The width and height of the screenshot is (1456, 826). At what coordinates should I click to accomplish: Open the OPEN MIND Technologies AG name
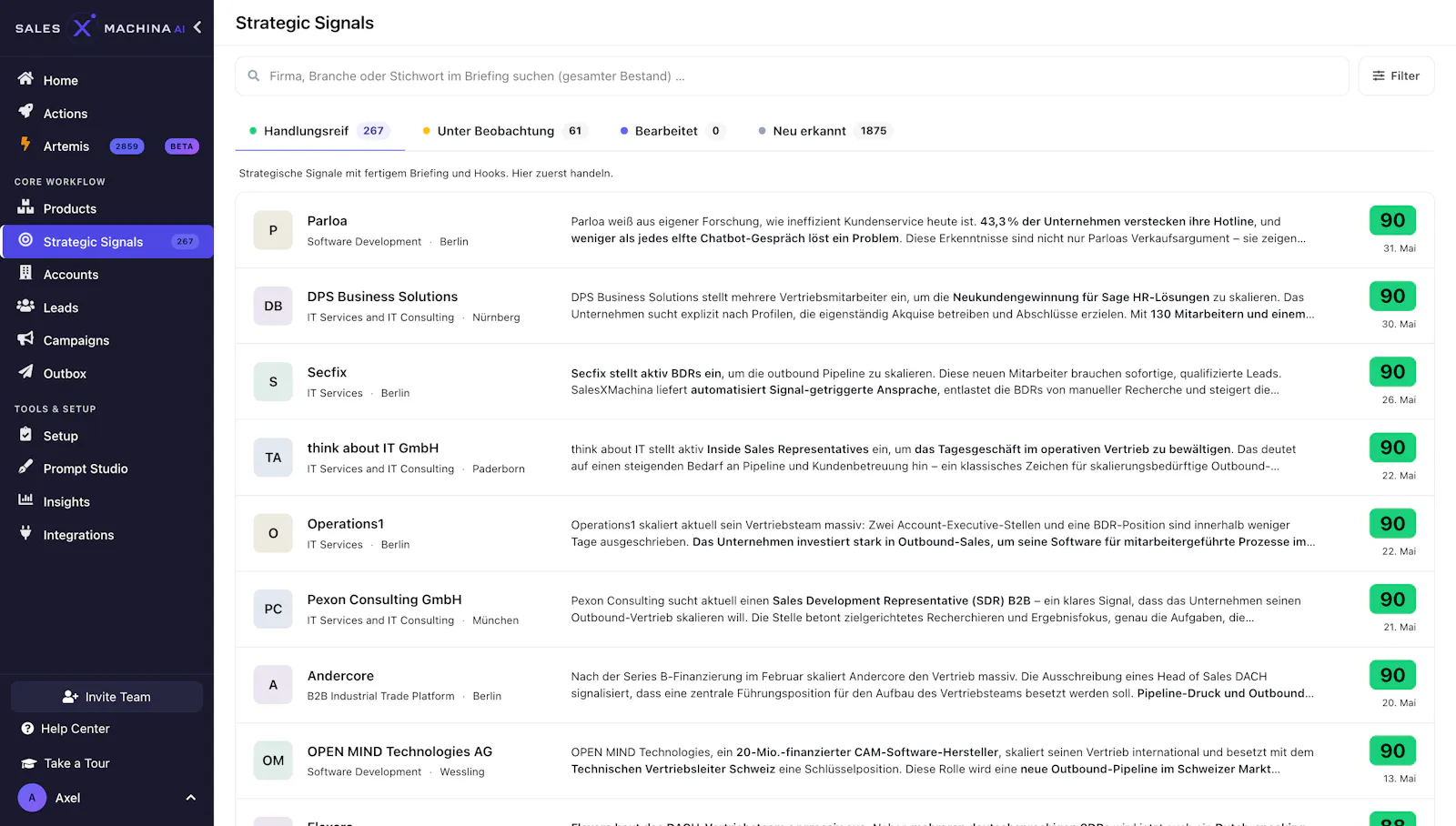point(399,751)
